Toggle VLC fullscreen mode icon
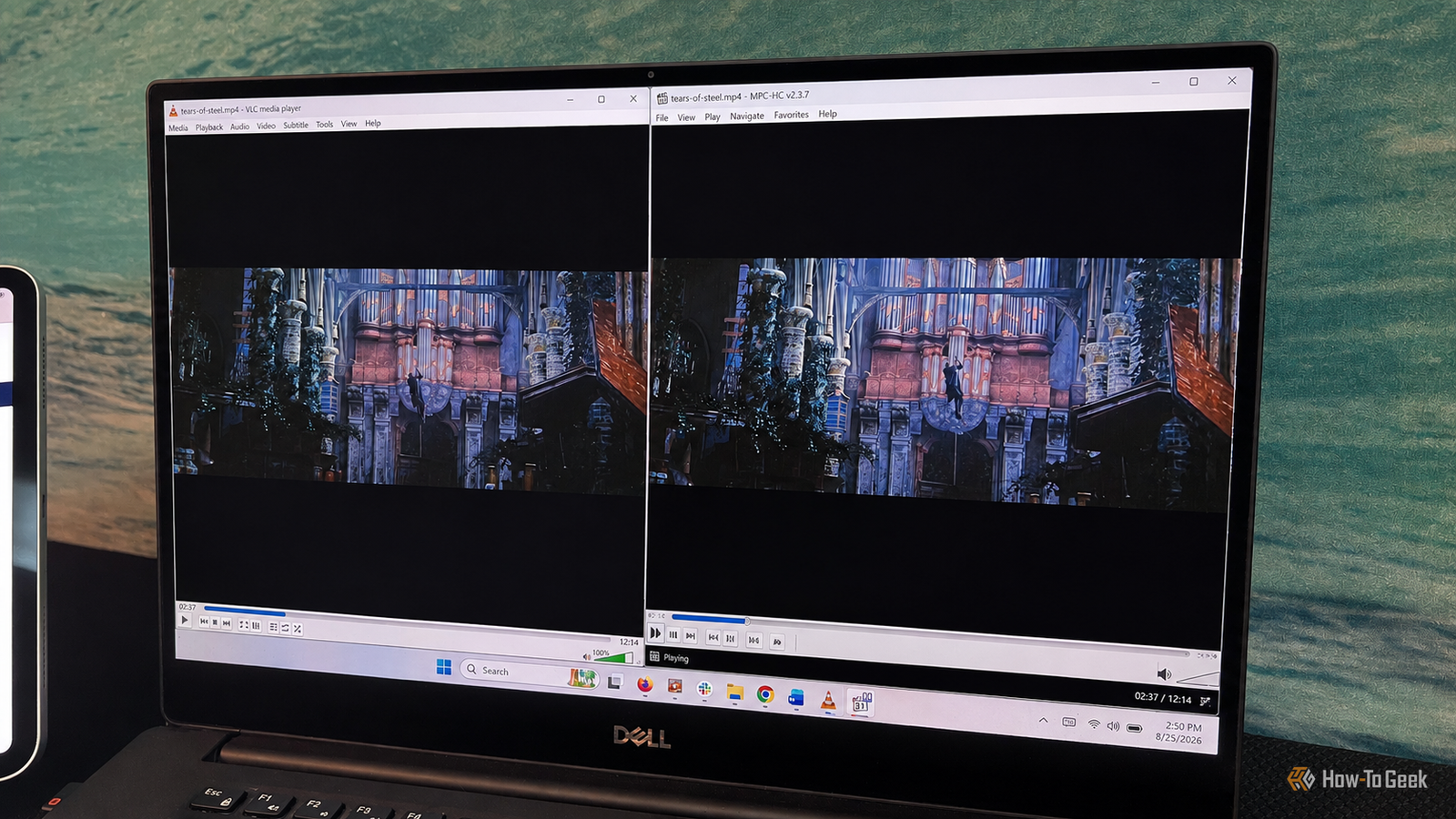 point(243,625)
